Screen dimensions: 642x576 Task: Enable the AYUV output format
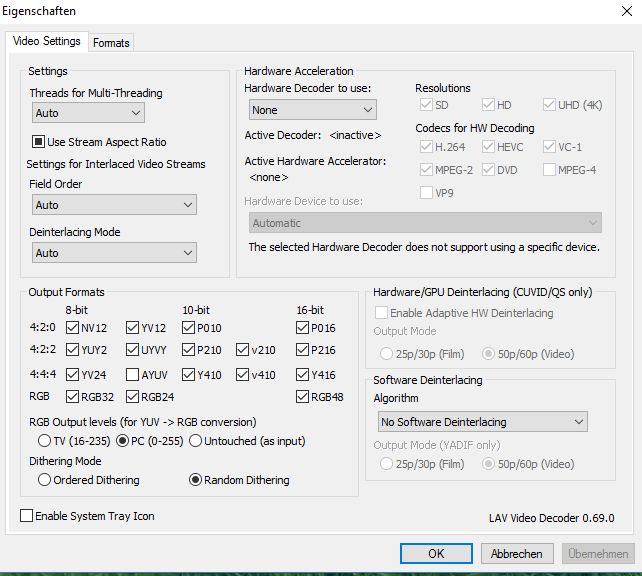click(x=132, y=374)
